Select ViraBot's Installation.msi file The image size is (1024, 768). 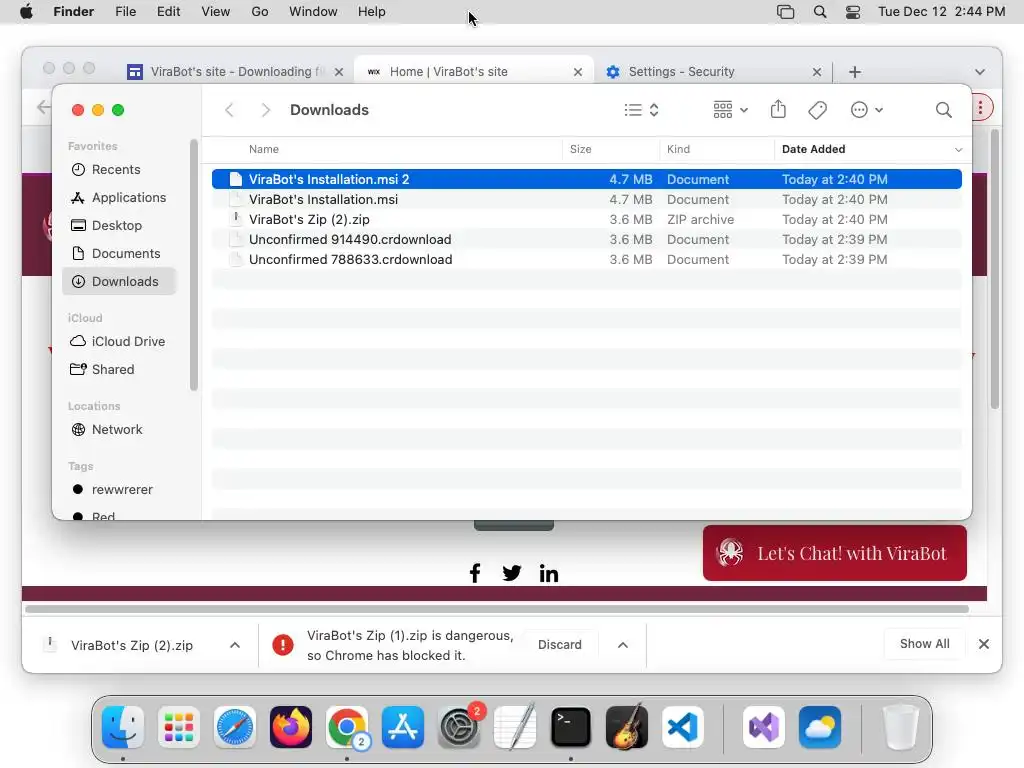pyautogui.click(x=586, y=199)
